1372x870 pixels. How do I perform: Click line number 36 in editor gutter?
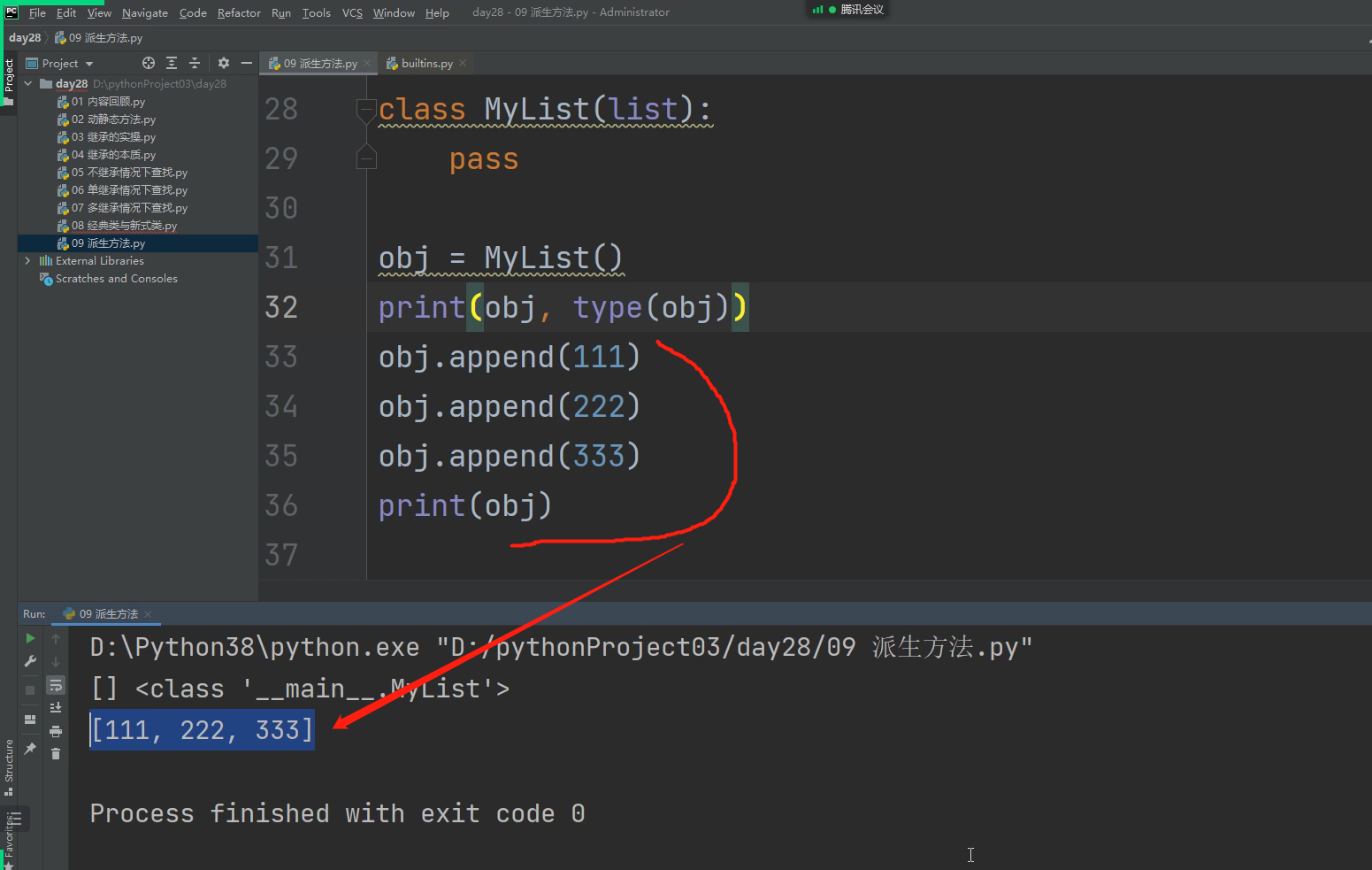(281, 505)
